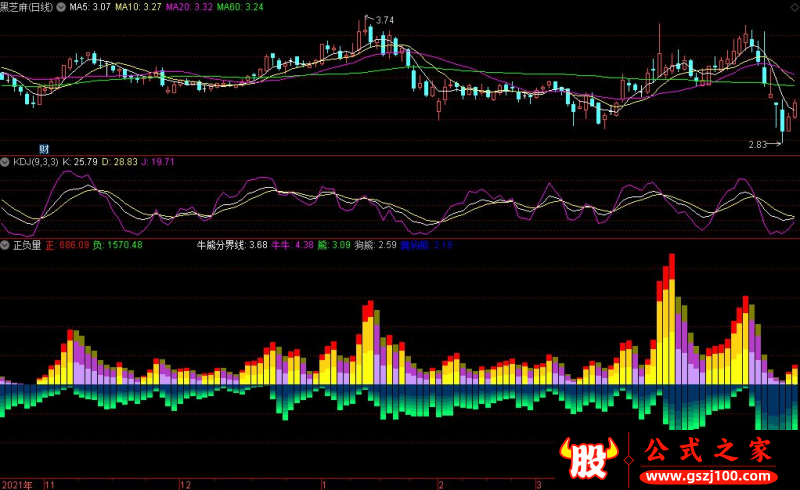Click the 3.74 high price marker
The image size is (800, 490).
tap(380, 20)
